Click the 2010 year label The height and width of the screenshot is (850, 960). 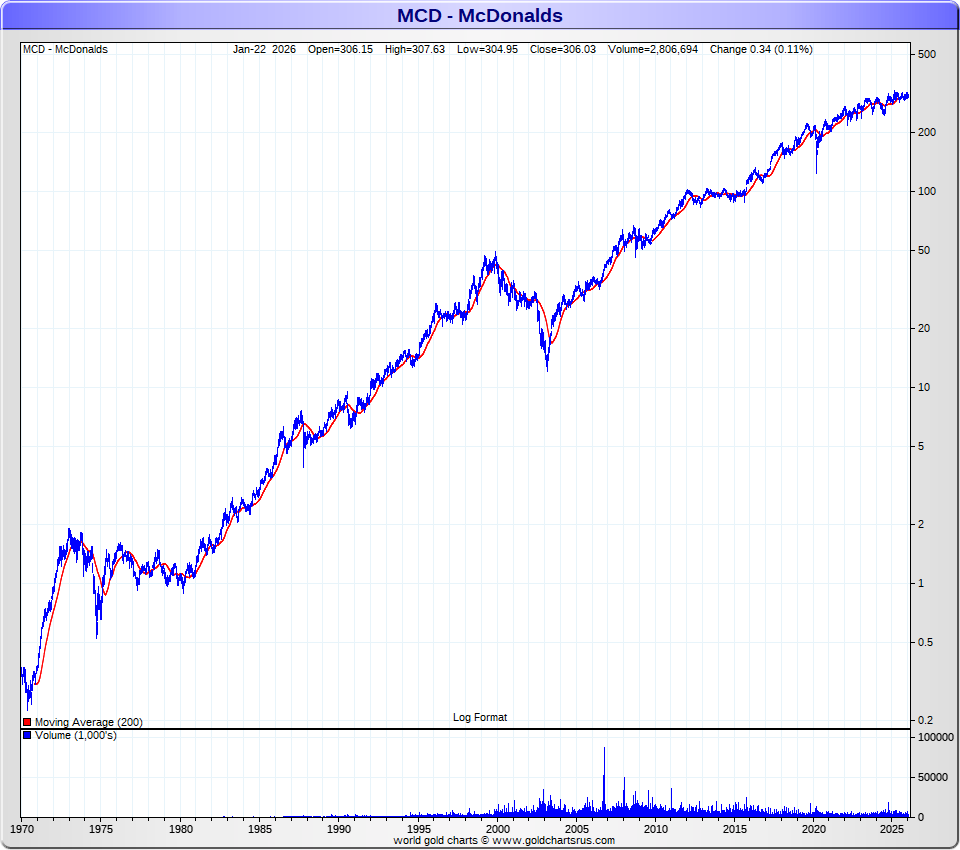[656, 829]
